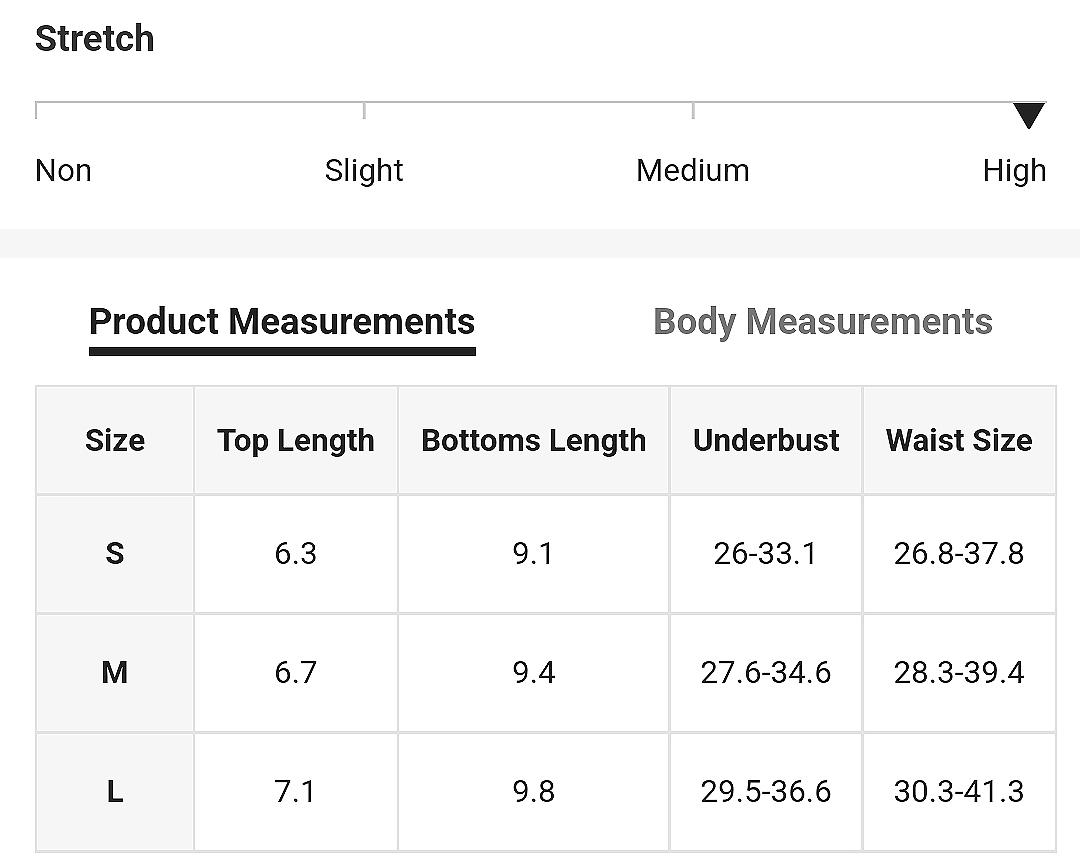The image size is (1080, 857).
Task: Click the Waist Size column header
Action: coord(959,440)
